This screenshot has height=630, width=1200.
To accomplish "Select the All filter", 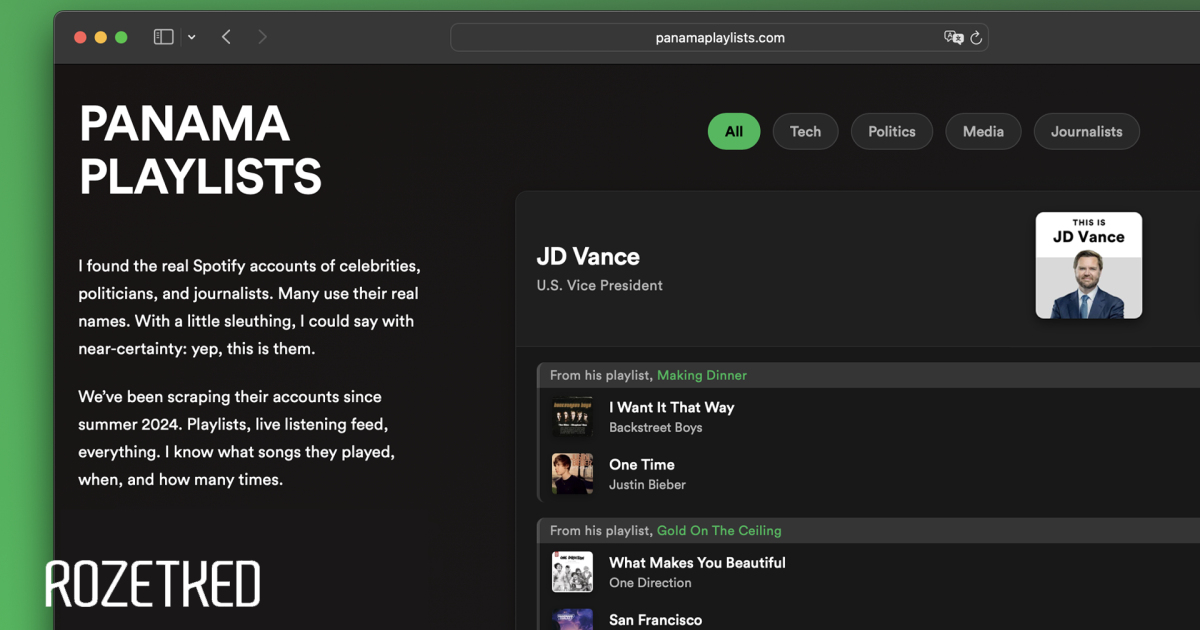I will (734, 131).
